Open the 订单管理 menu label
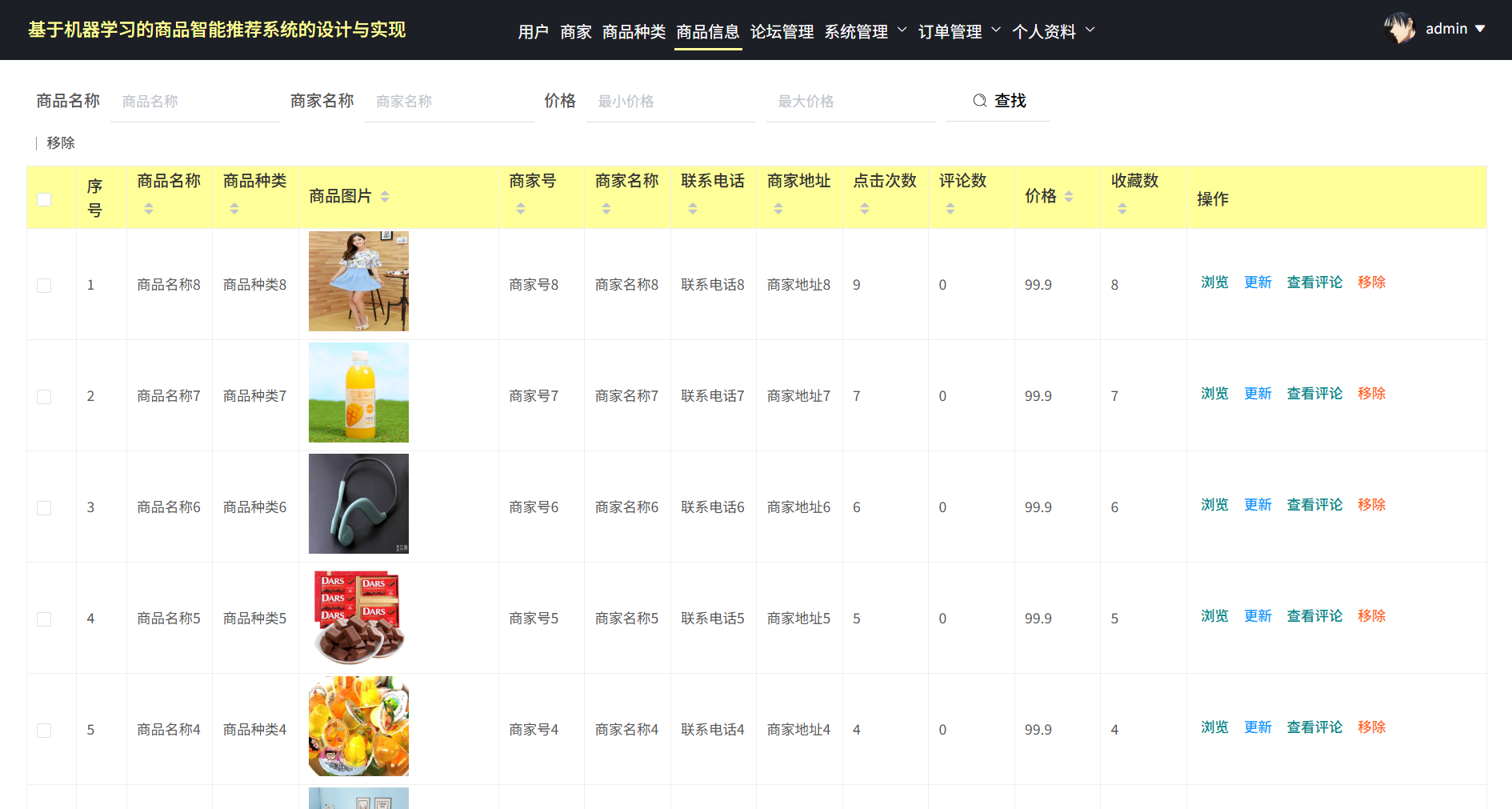The width and height of the screenshot is (1512, 809). tap(950, 32)
